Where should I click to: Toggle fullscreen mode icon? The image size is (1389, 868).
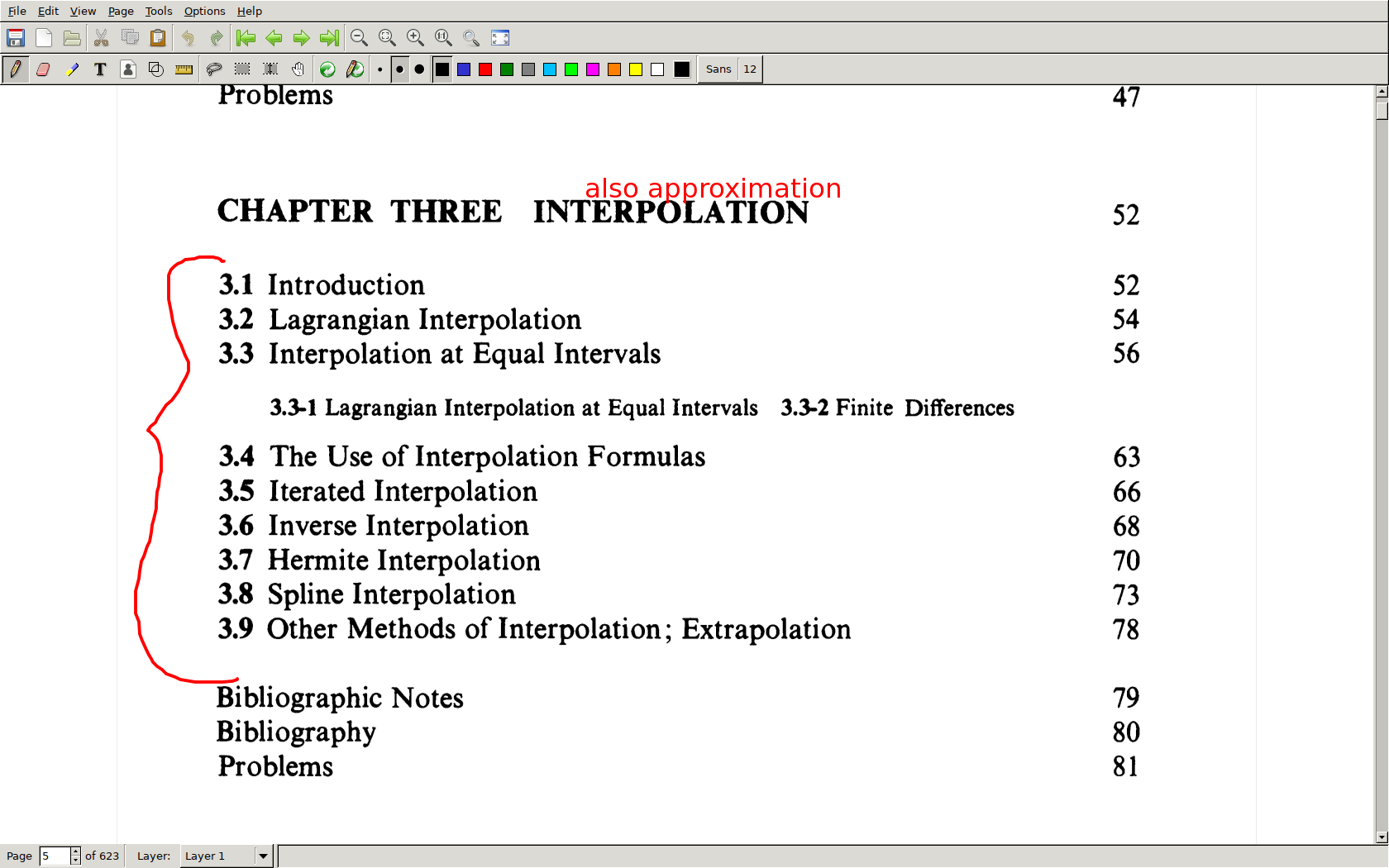point(500,38)
